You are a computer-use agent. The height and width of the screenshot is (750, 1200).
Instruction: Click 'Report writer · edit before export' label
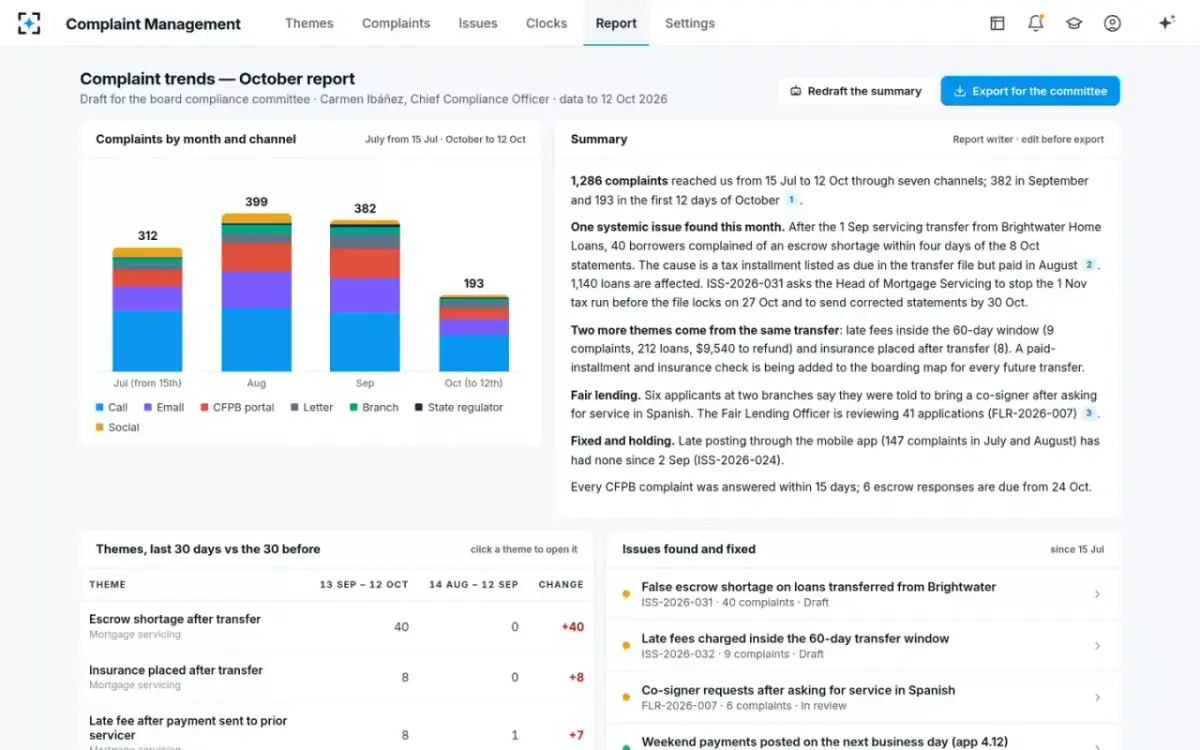click(x=1028, y=140)
